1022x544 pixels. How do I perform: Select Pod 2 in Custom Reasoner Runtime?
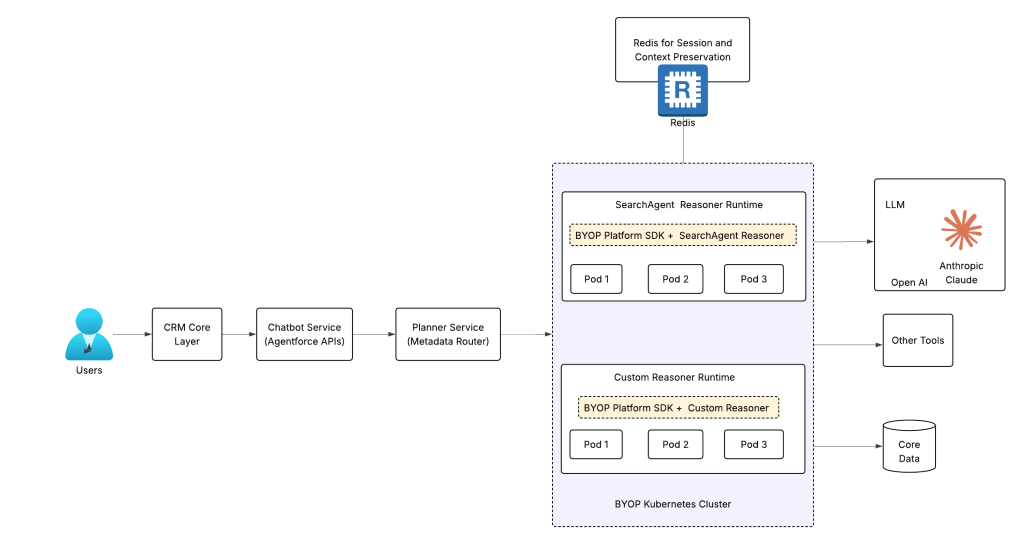[675, 444]
